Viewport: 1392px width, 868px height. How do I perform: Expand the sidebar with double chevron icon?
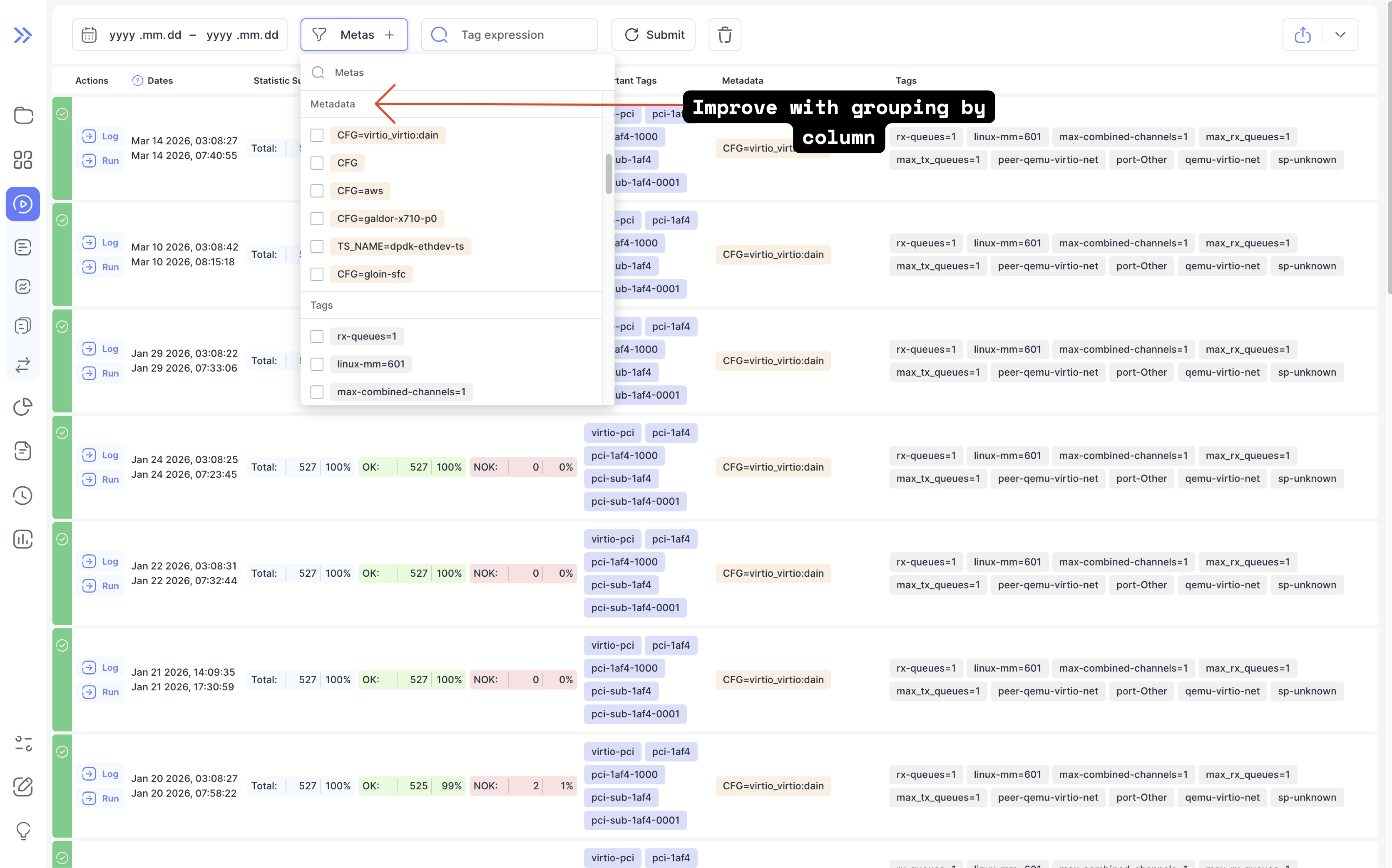pos(22,35)
